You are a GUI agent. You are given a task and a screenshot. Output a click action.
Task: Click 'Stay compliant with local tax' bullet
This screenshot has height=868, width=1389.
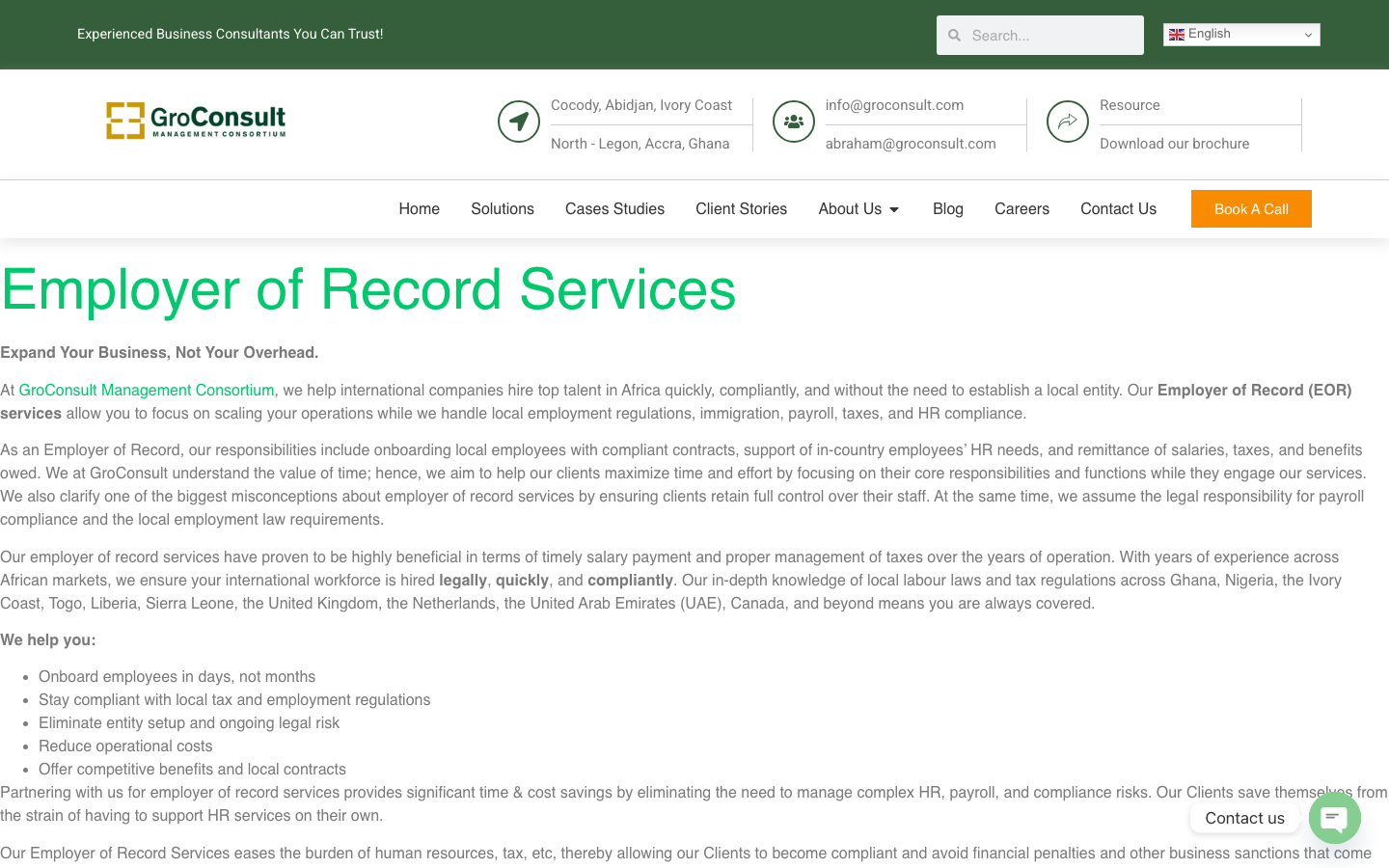[x=234, y=699]
